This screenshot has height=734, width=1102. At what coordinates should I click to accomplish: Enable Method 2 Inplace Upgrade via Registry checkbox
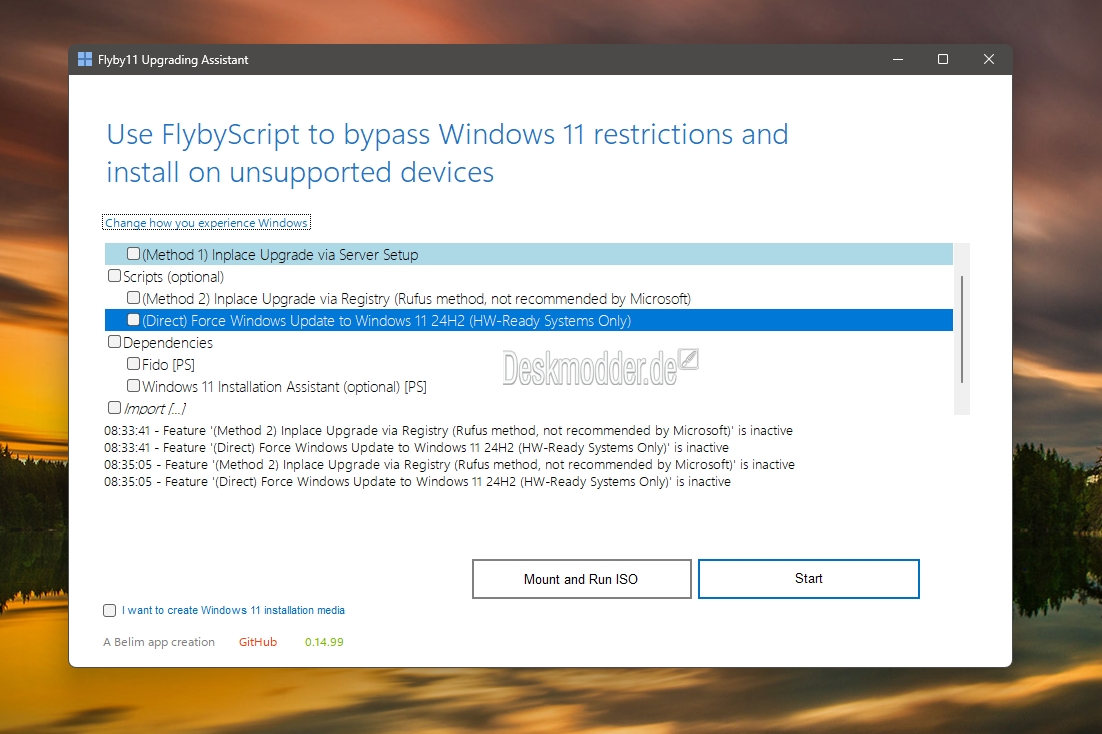(134, 297)
